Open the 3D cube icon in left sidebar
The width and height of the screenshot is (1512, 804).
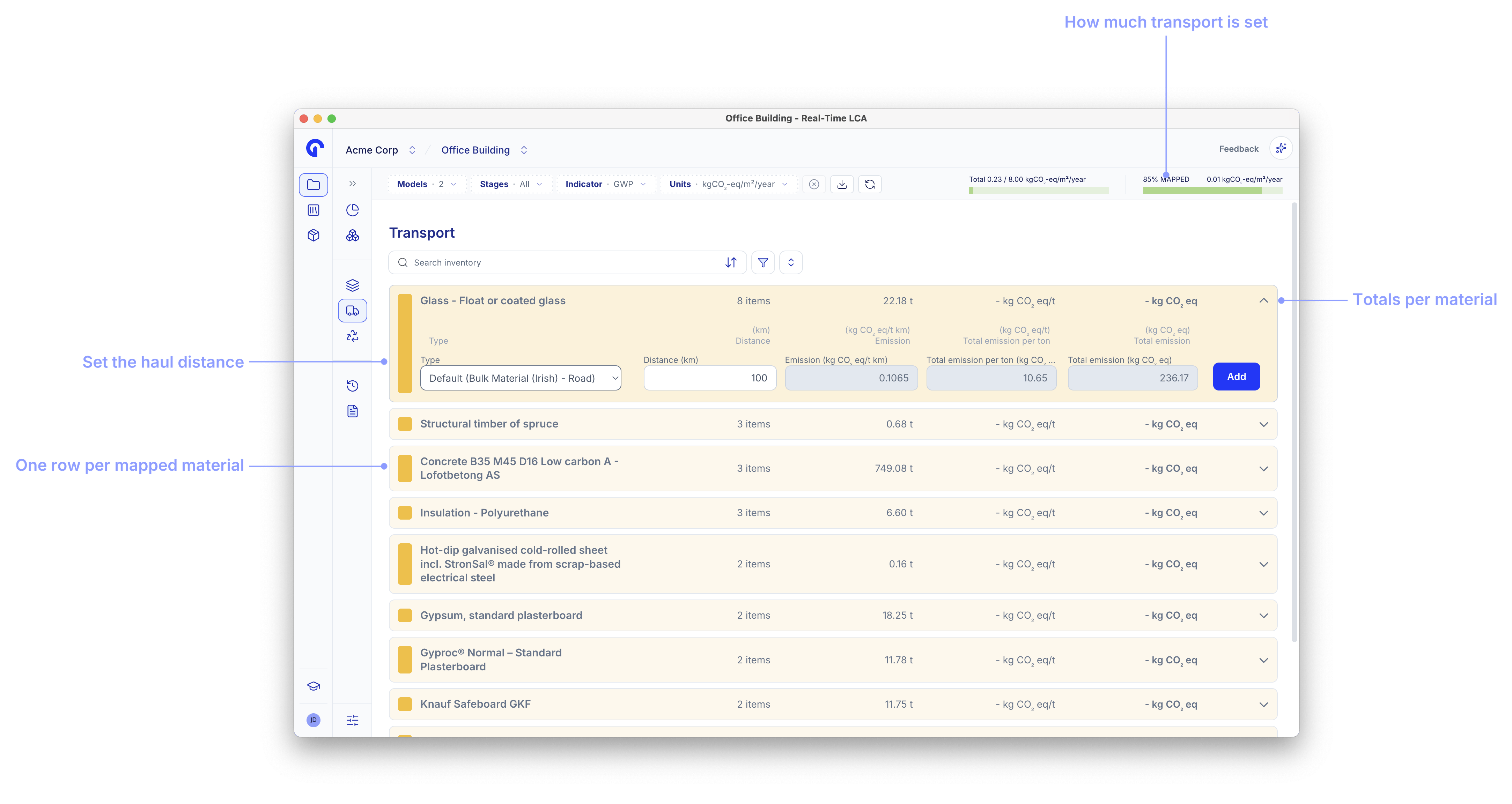pos(314,235)
